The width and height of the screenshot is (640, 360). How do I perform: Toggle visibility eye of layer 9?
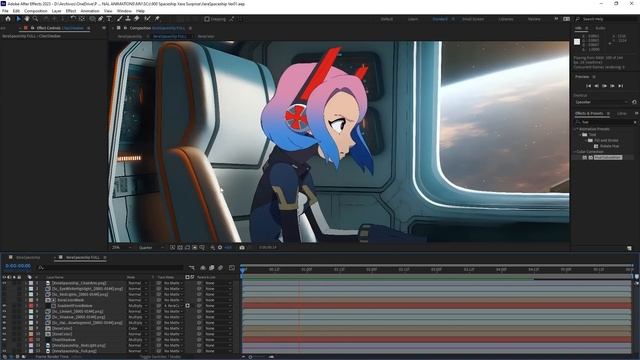pyautogui.click(x=4, y=328)
